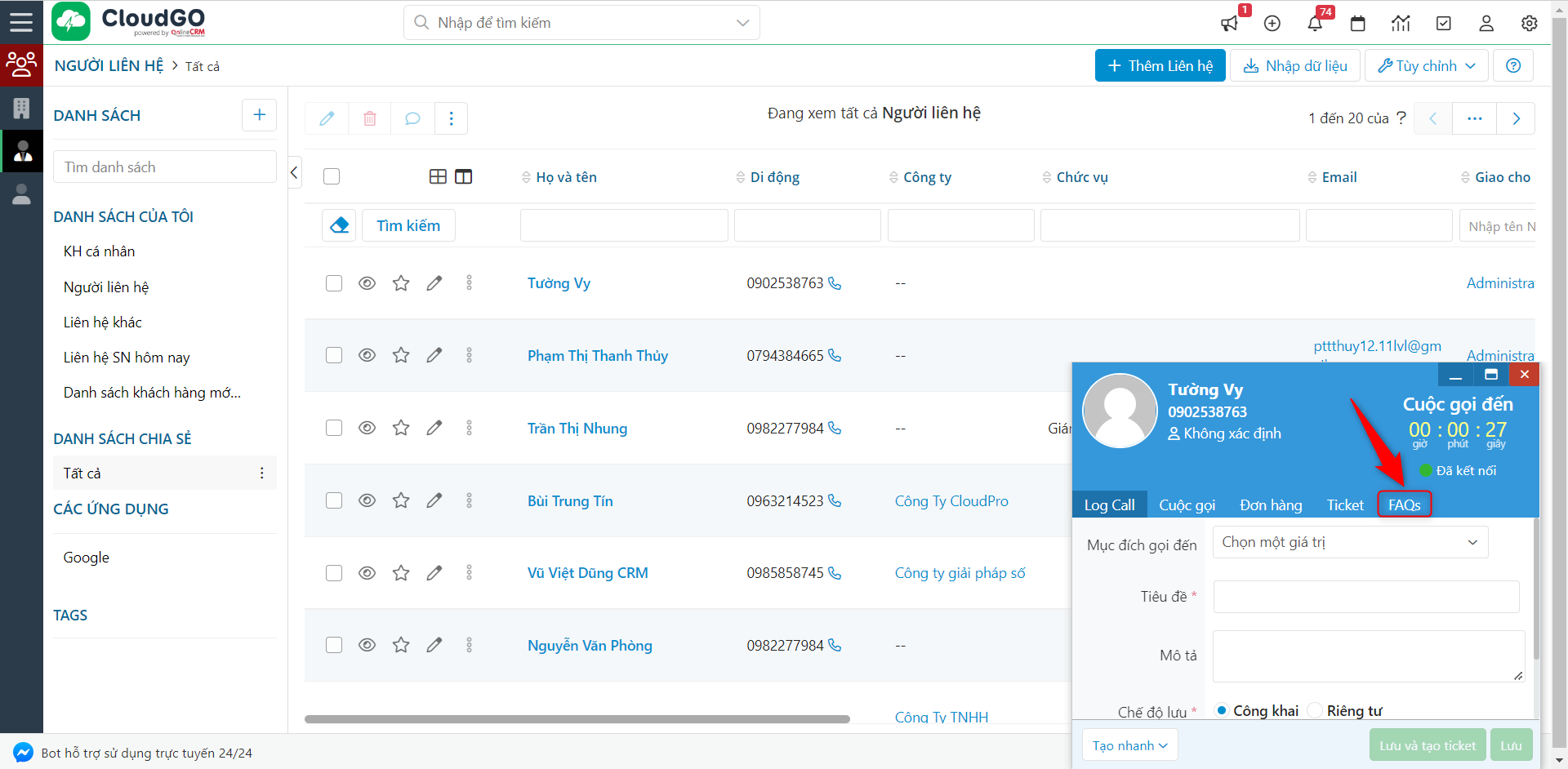Select the Riêng tư radio option
The width and height of the screenshot is (1568, 769).
click(1315, 710)
